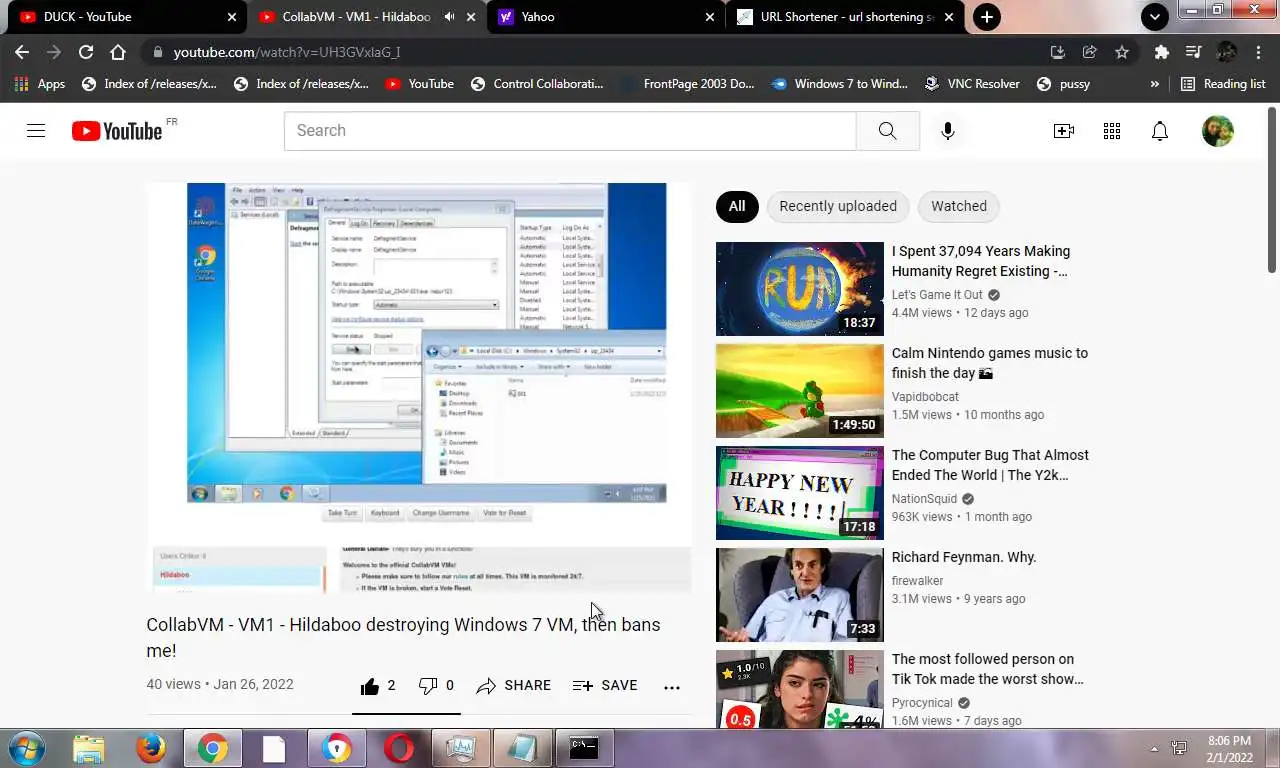Viewport: 1280px width, 768px height.
Task: Open the Let's Game It Out channel
Action: 937,295
